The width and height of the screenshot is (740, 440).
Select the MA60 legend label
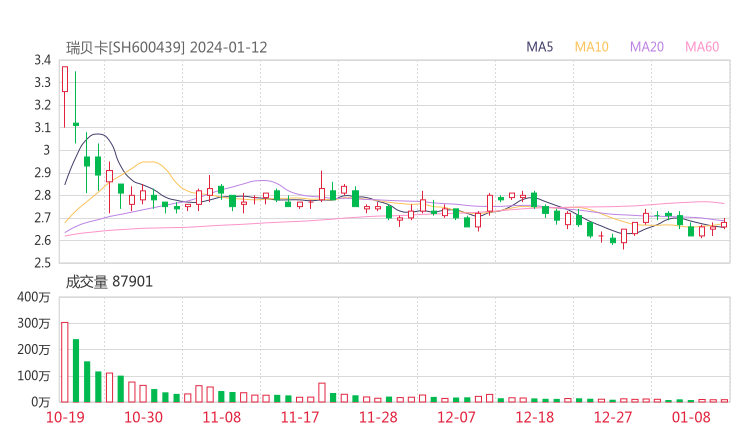702,47
